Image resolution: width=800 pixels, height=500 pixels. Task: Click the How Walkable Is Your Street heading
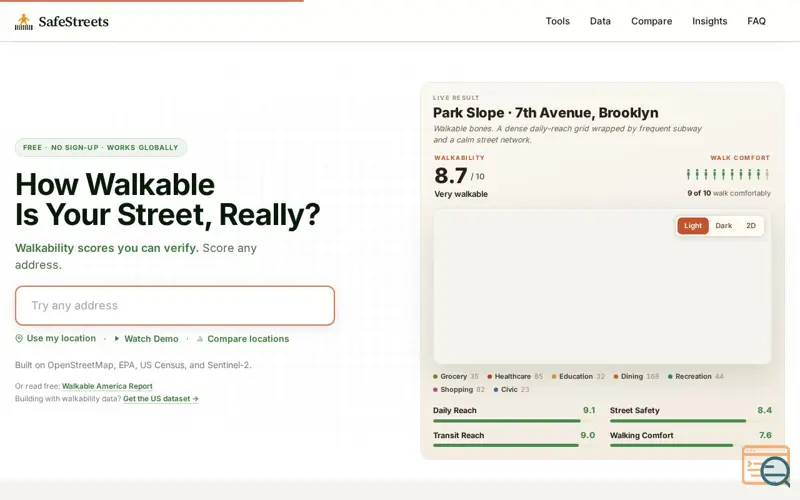(167, 199)
